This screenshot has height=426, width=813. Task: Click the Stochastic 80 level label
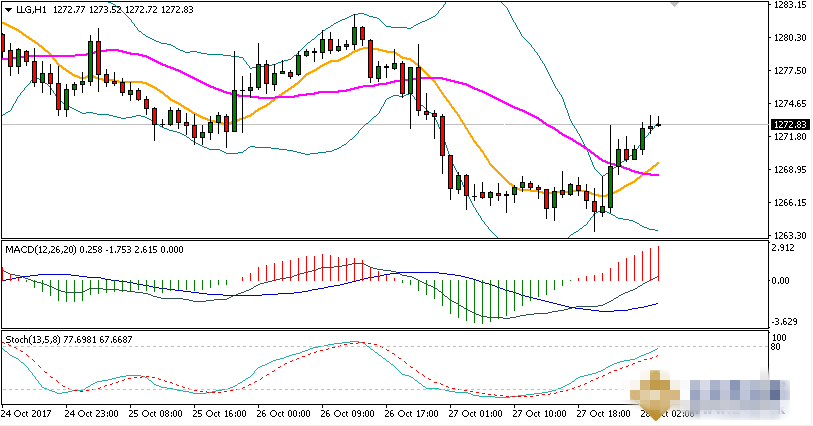coord(775,348)
